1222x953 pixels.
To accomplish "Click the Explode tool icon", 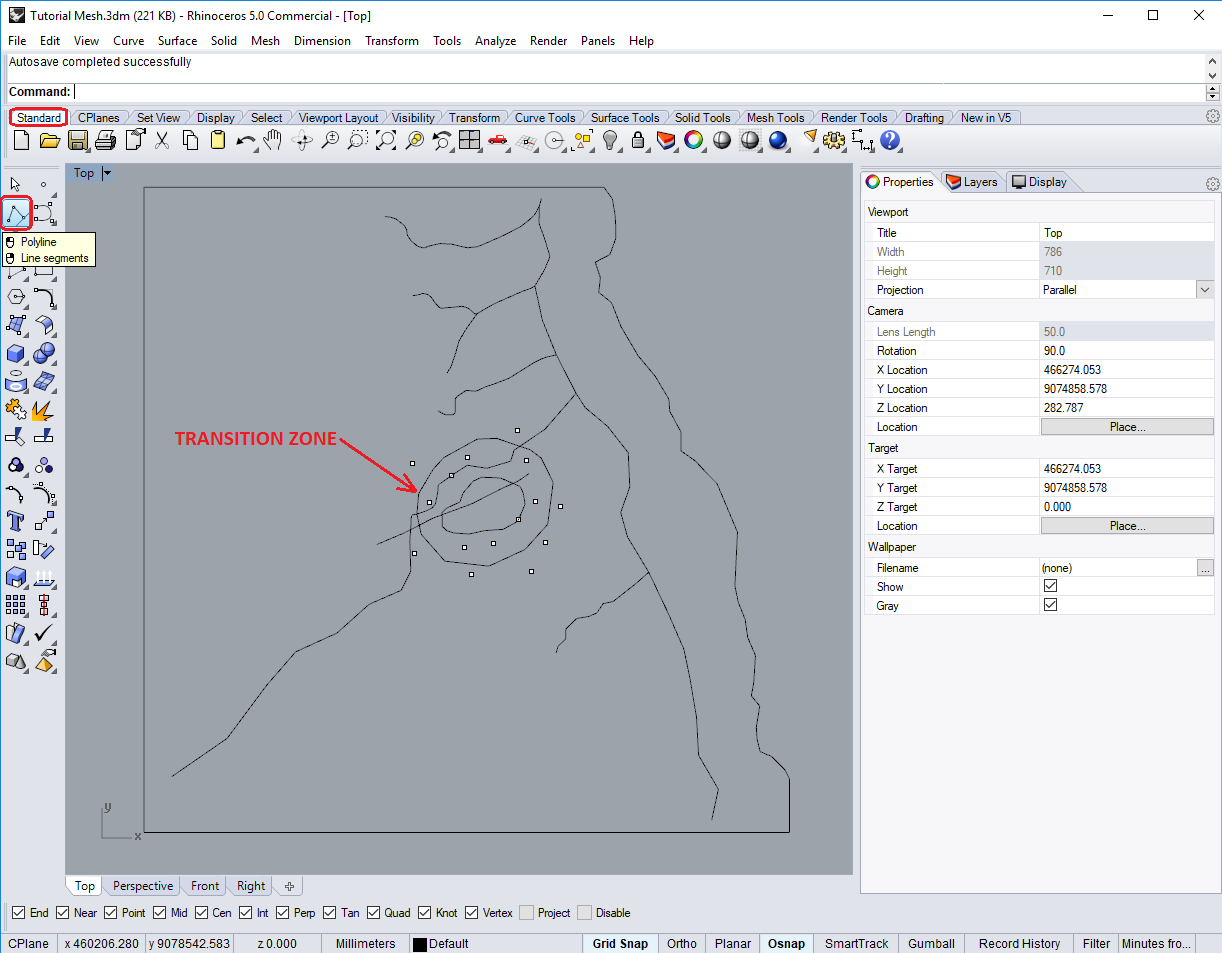I will tap(43, 409).
